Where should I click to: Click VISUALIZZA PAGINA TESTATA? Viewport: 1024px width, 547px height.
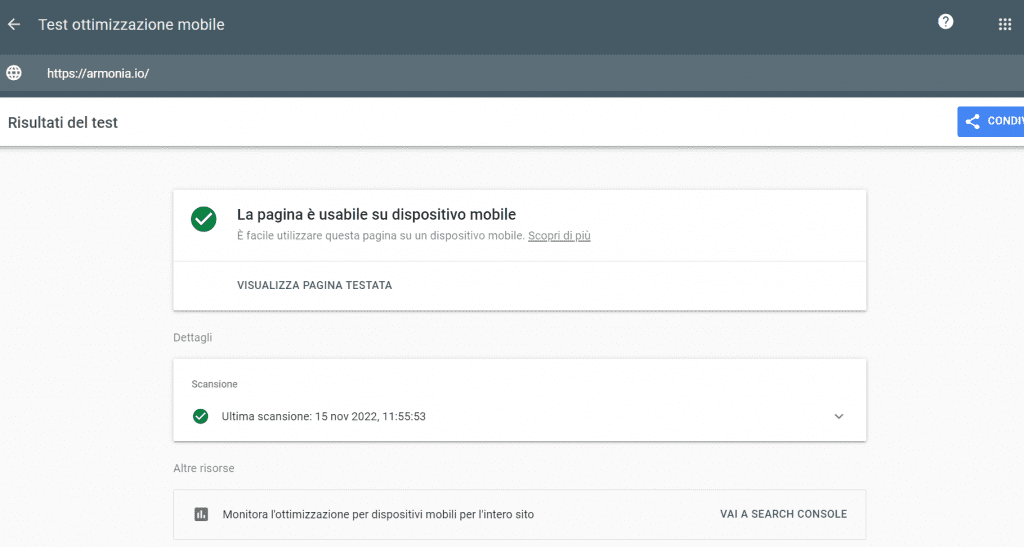click(314, 285)
